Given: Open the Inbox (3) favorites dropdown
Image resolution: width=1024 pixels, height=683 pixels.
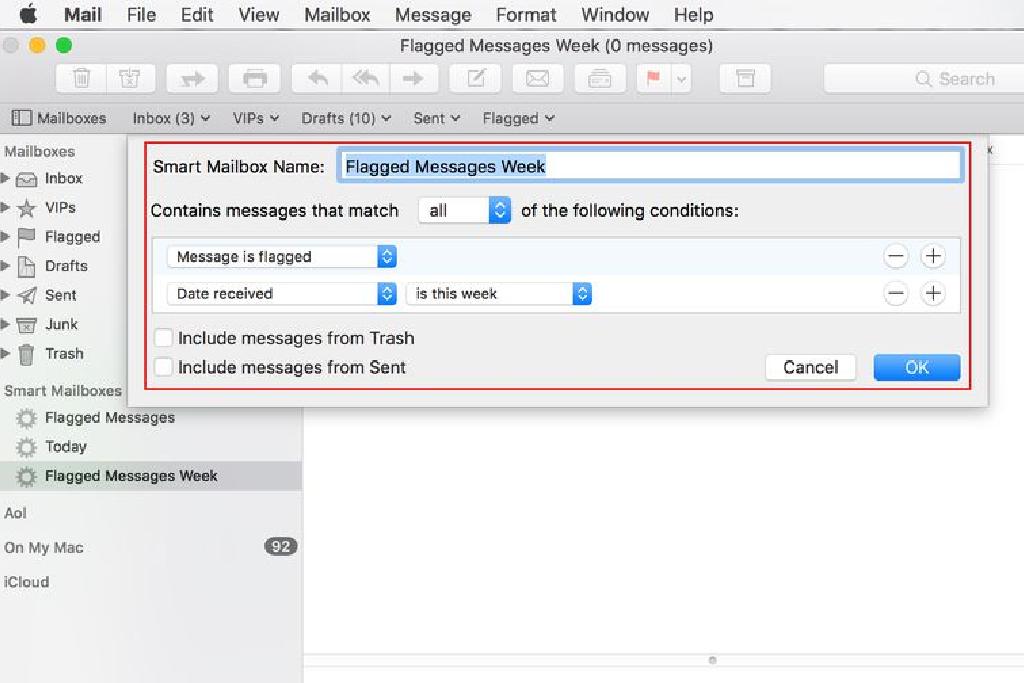Looking at the screenshot, I should pyautogui.click(x=171, y=118).
